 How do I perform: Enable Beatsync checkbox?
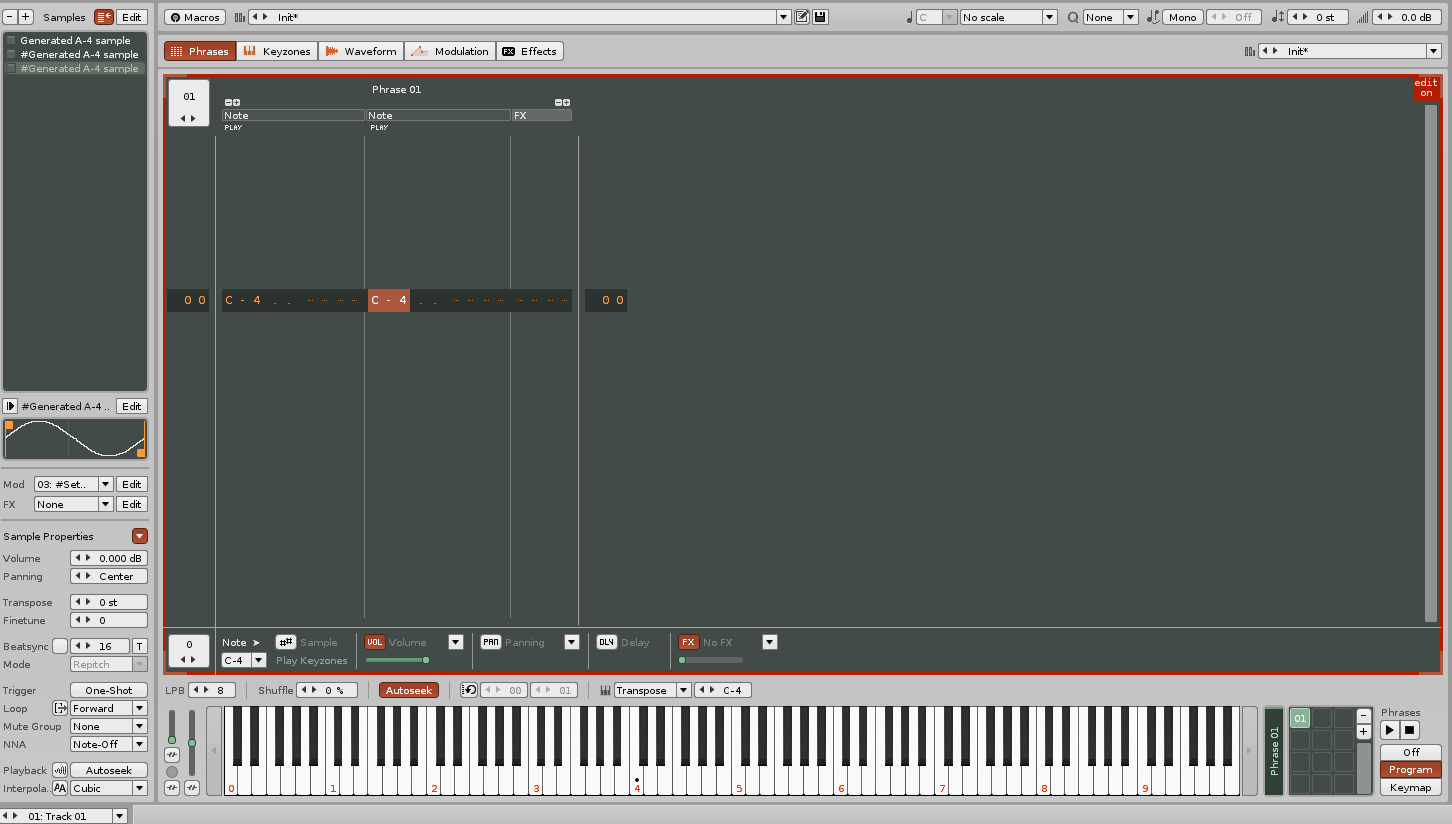tap(60, 646)
